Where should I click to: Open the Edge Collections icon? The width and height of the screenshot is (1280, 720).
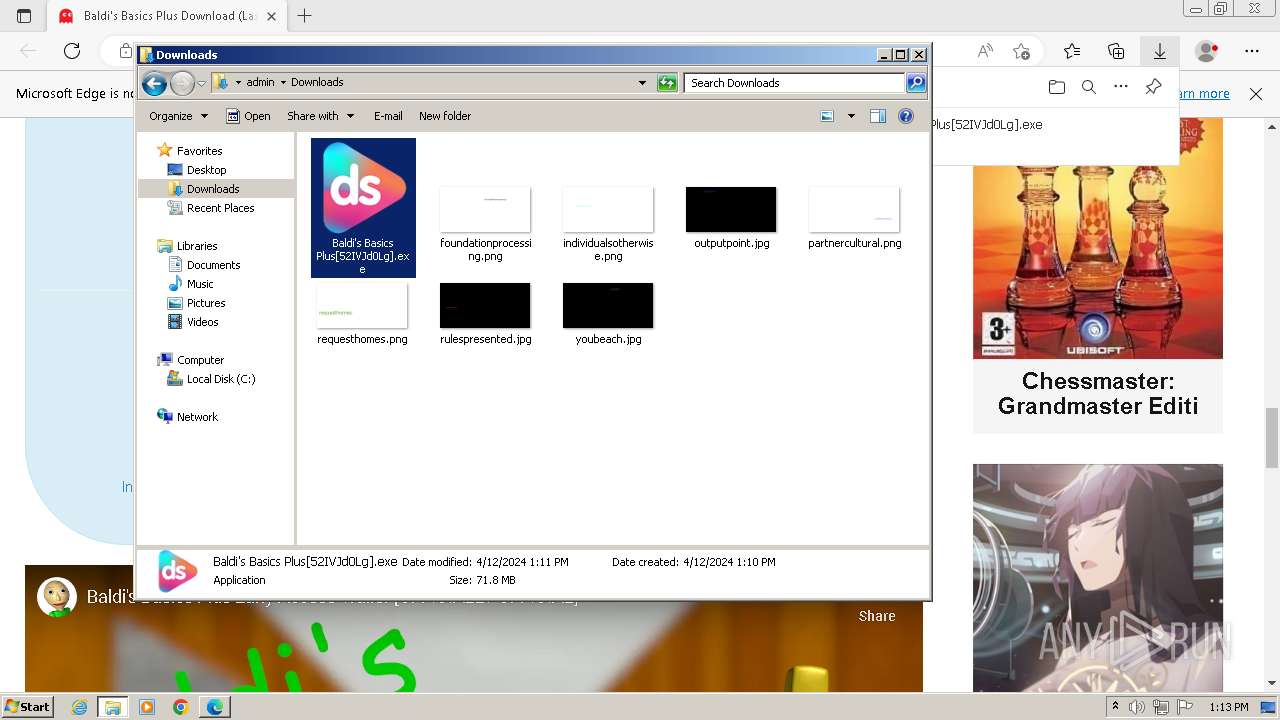(x=1116, y=51)
